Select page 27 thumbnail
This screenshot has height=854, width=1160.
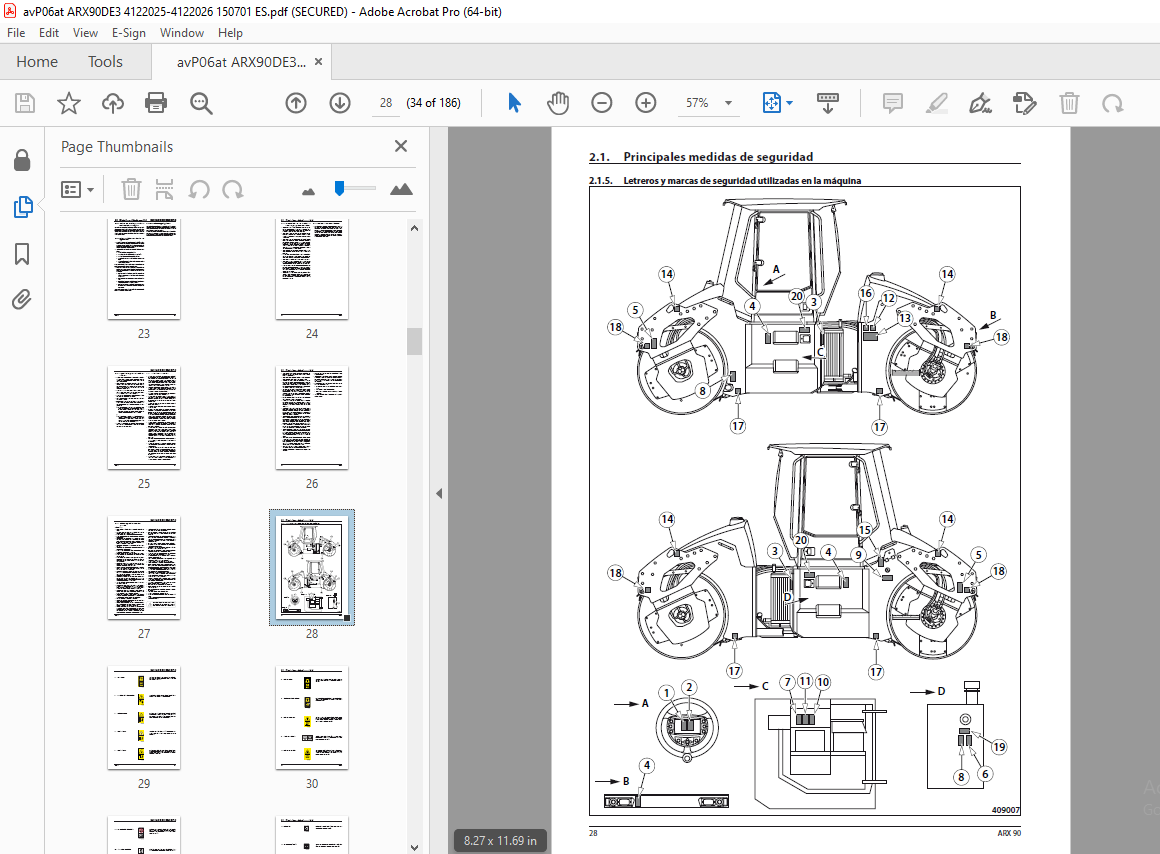(144, 568)
